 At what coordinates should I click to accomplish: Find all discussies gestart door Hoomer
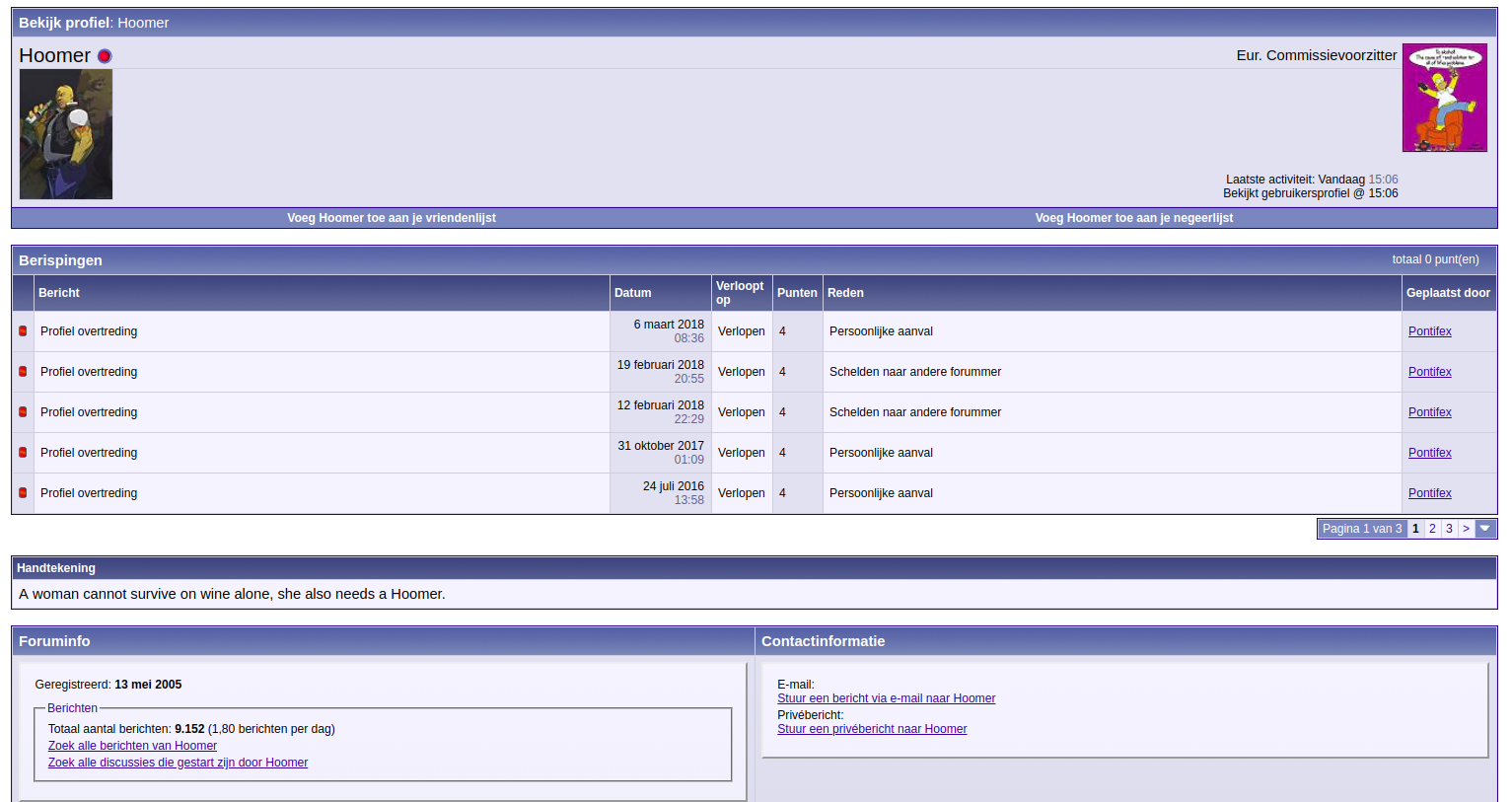pyautogui.click(x=178, y=763)
